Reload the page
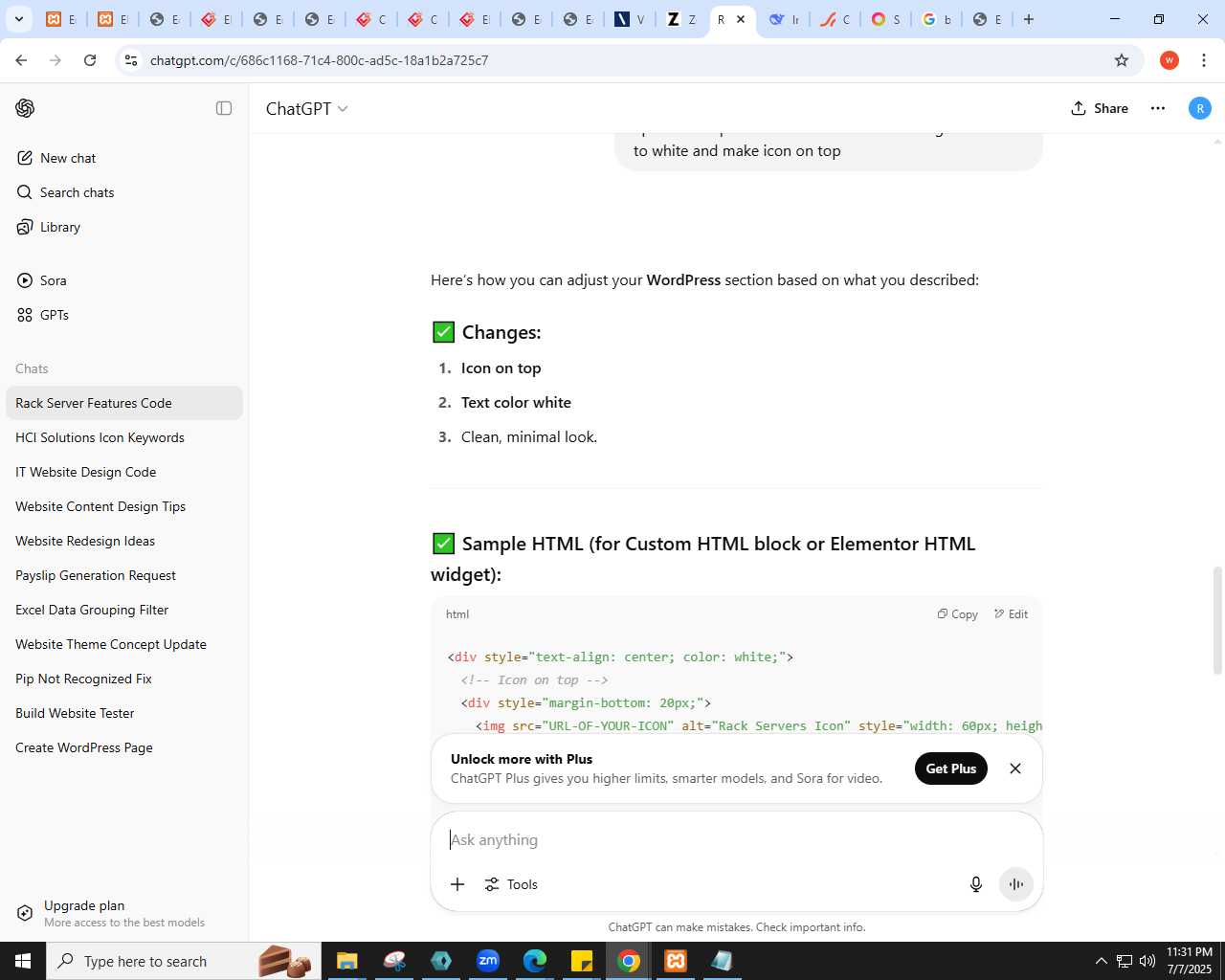 point(90,60)
